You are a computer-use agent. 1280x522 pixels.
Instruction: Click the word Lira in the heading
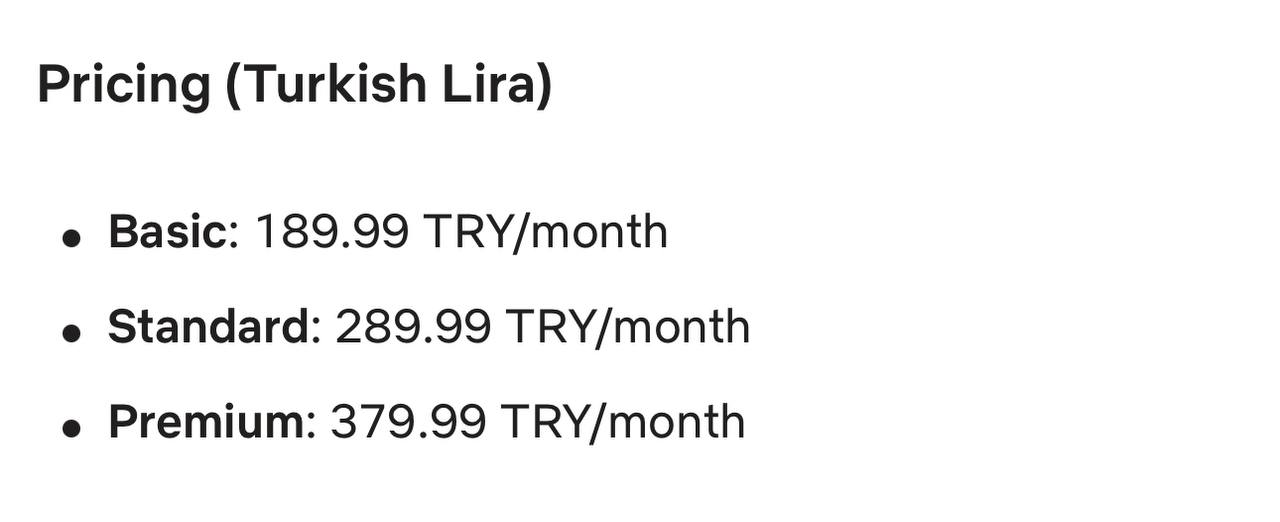pyautogui.click(x=489, y=83)
